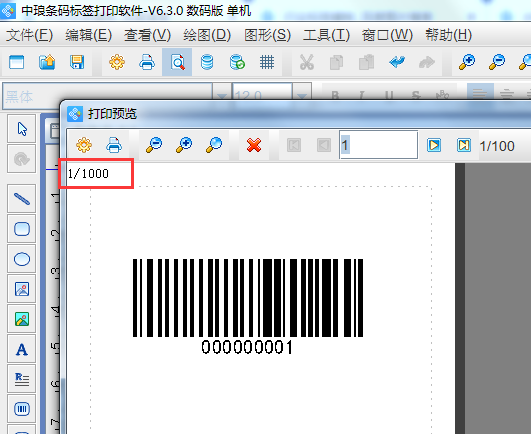Select the line drawing tool
Viewport: 531px width, 434px height.
pos(22,199)
